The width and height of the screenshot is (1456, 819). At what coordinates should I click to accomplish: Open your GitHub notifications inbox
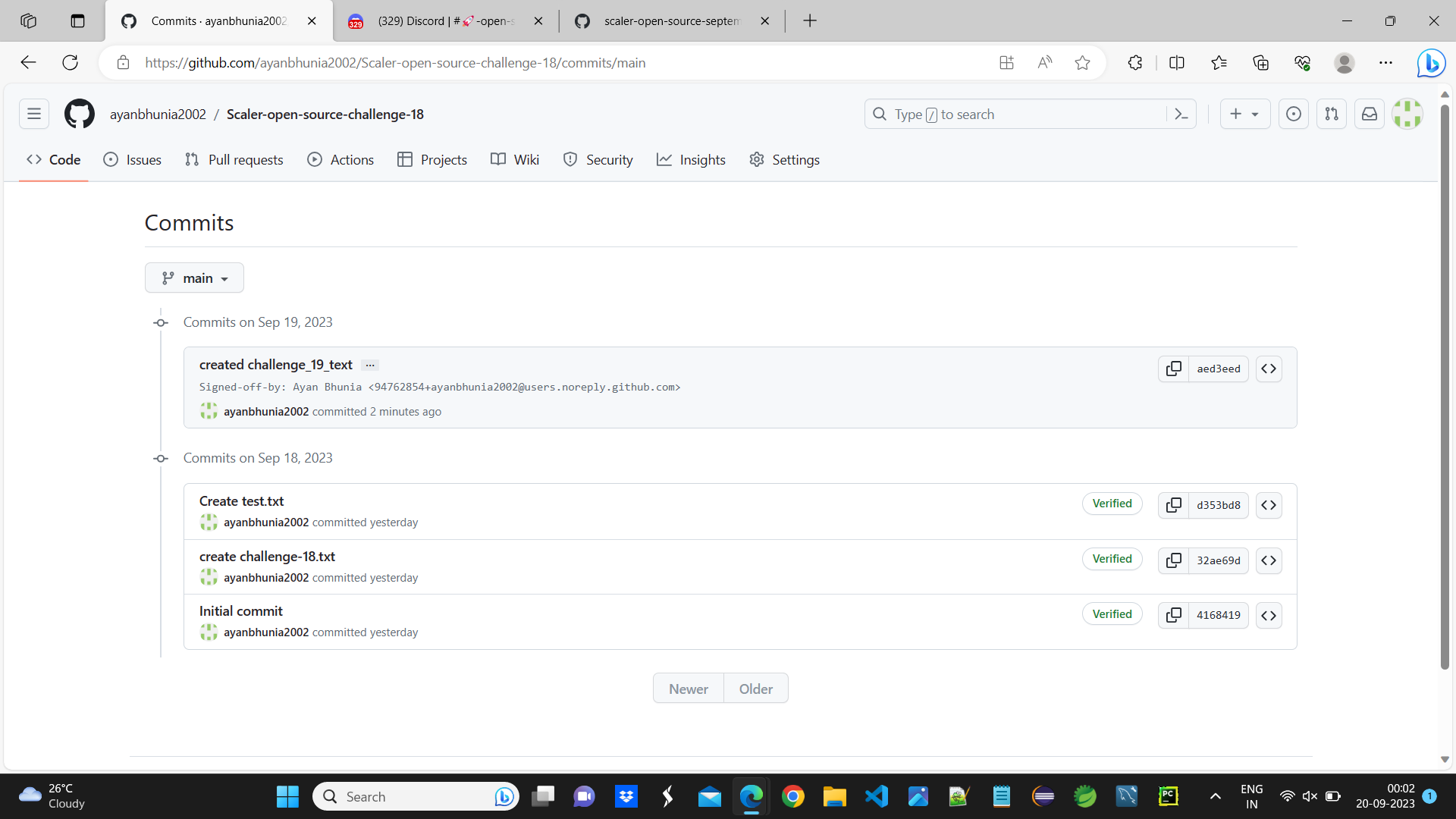point(1369,114)
